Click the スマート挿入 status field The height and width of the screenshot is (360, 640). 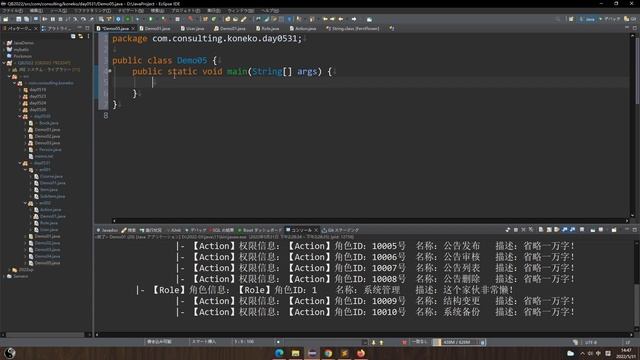pyautogui.click(x=204, y=342)
